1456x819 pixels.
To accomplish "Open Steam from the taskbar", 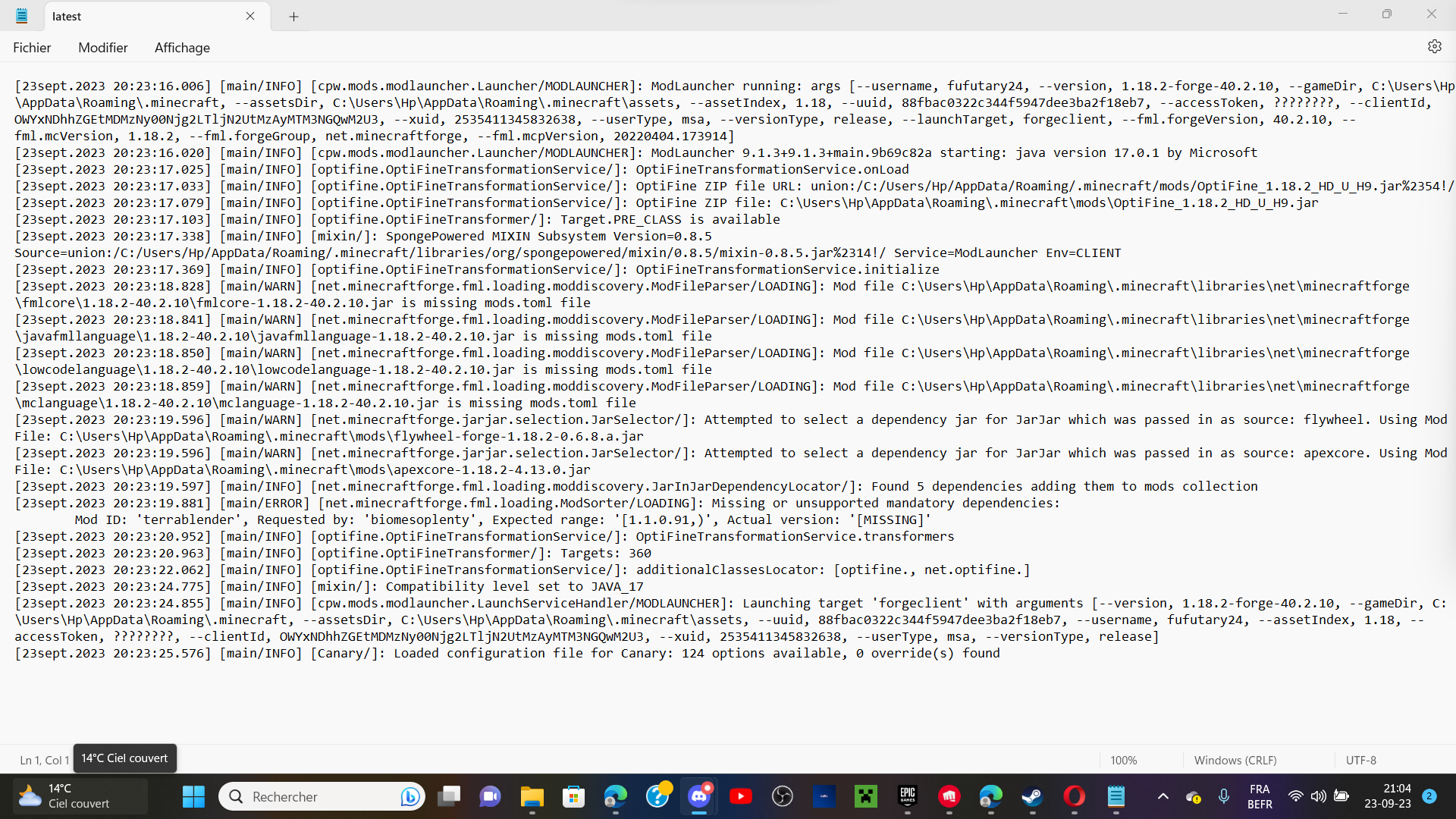I will click(1033, 796).
